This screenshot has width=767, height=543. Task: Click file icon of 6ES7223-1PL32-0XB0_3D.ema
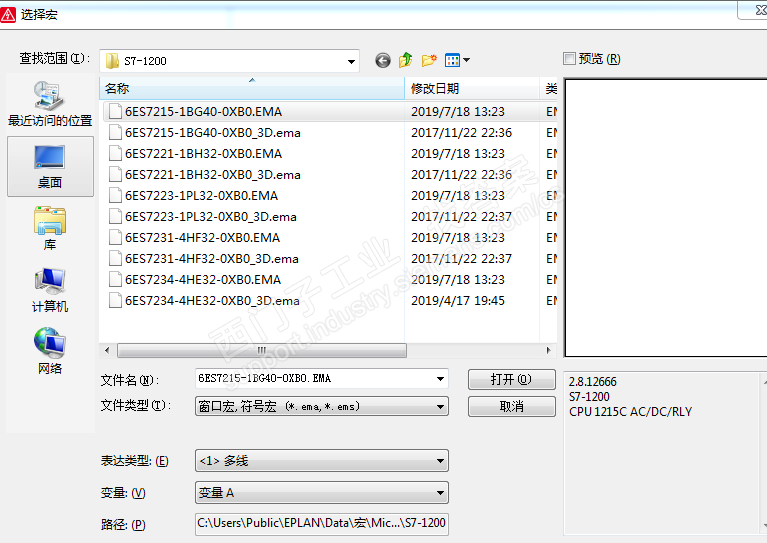115,217
